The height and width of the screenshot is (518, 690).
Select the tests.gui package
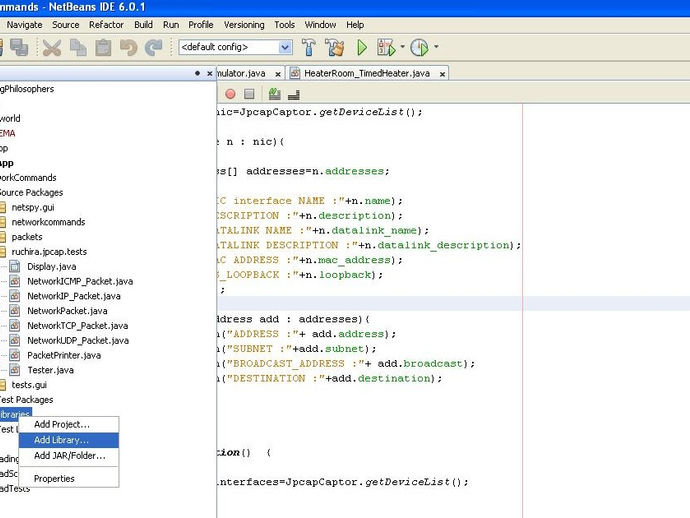[29, 385]
